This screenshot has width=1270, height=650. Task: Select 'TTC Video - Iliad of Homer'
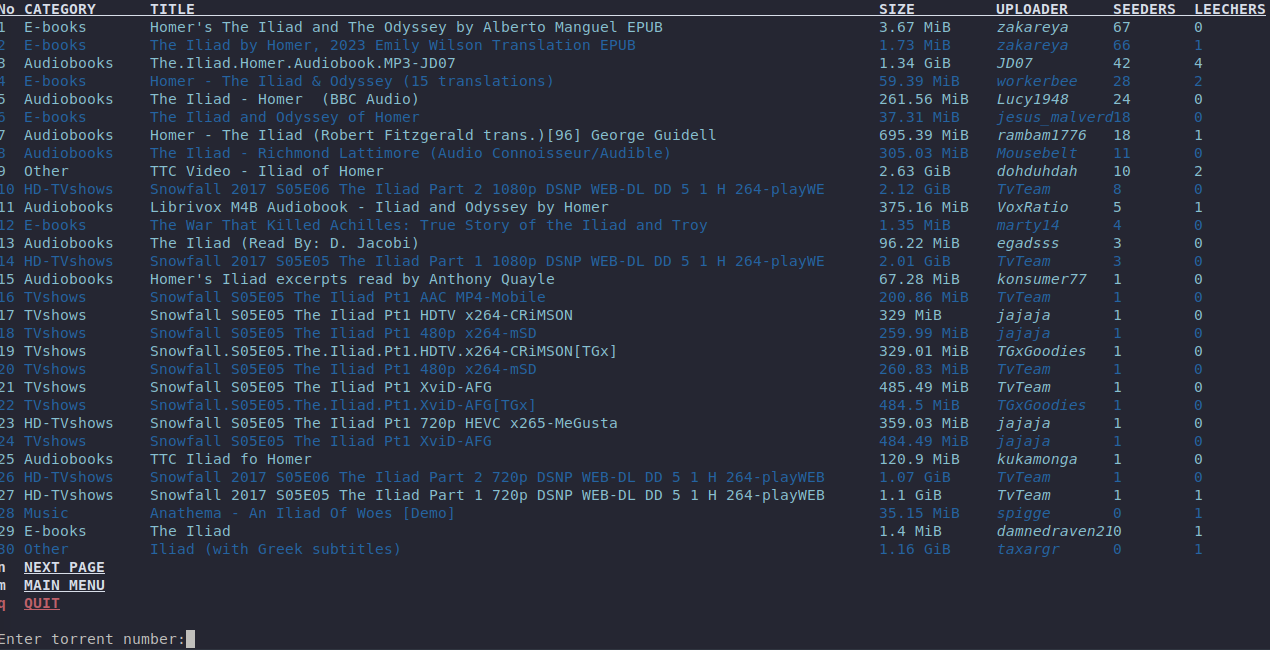(x=267, y=171)
